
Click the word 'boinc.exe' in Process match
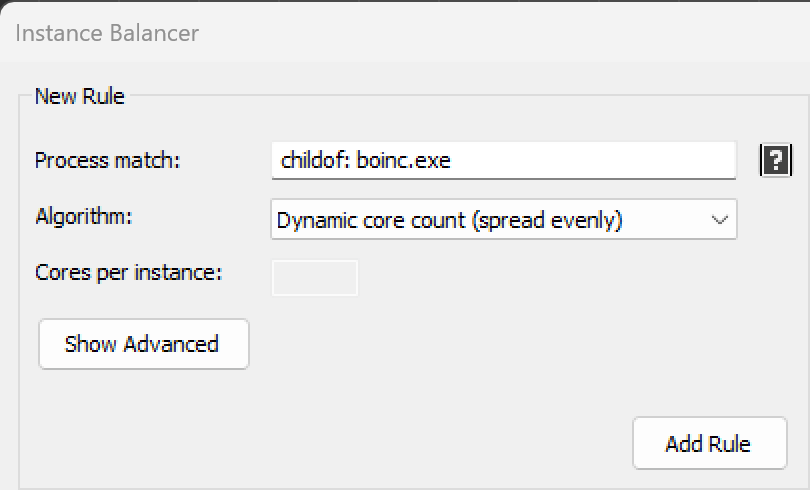[403, 161]
